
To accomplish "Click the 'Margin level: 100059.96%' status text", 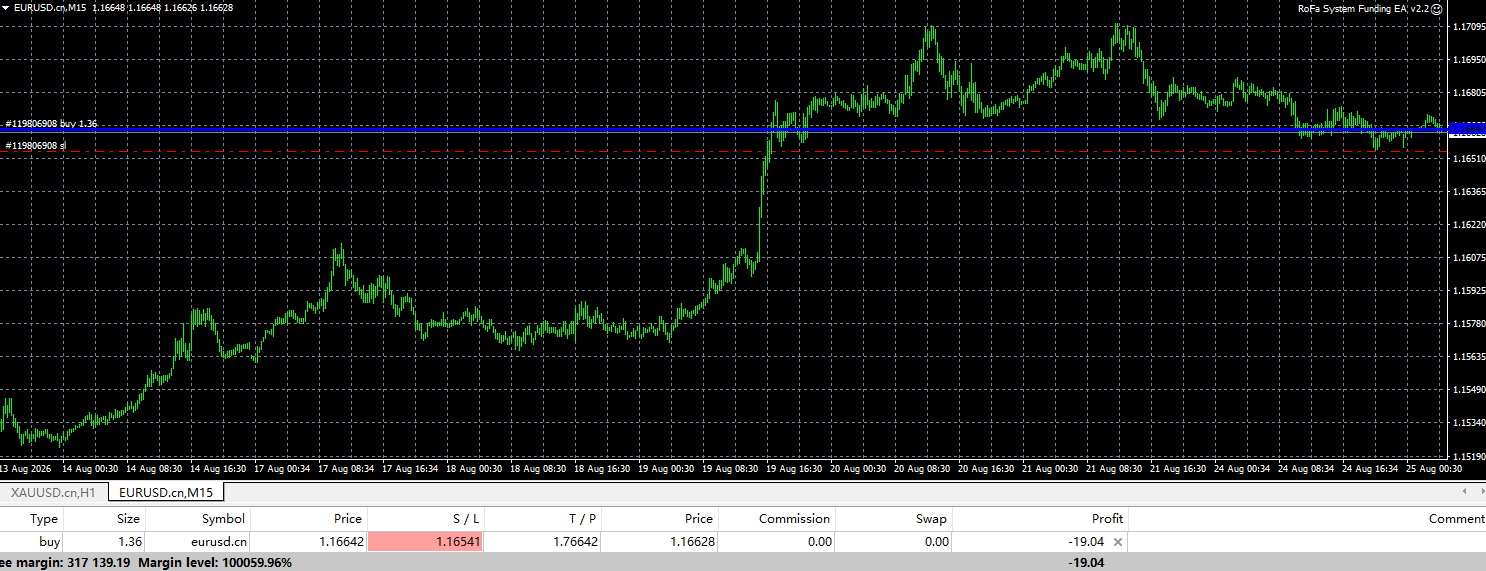I will [x=215, y=563].
